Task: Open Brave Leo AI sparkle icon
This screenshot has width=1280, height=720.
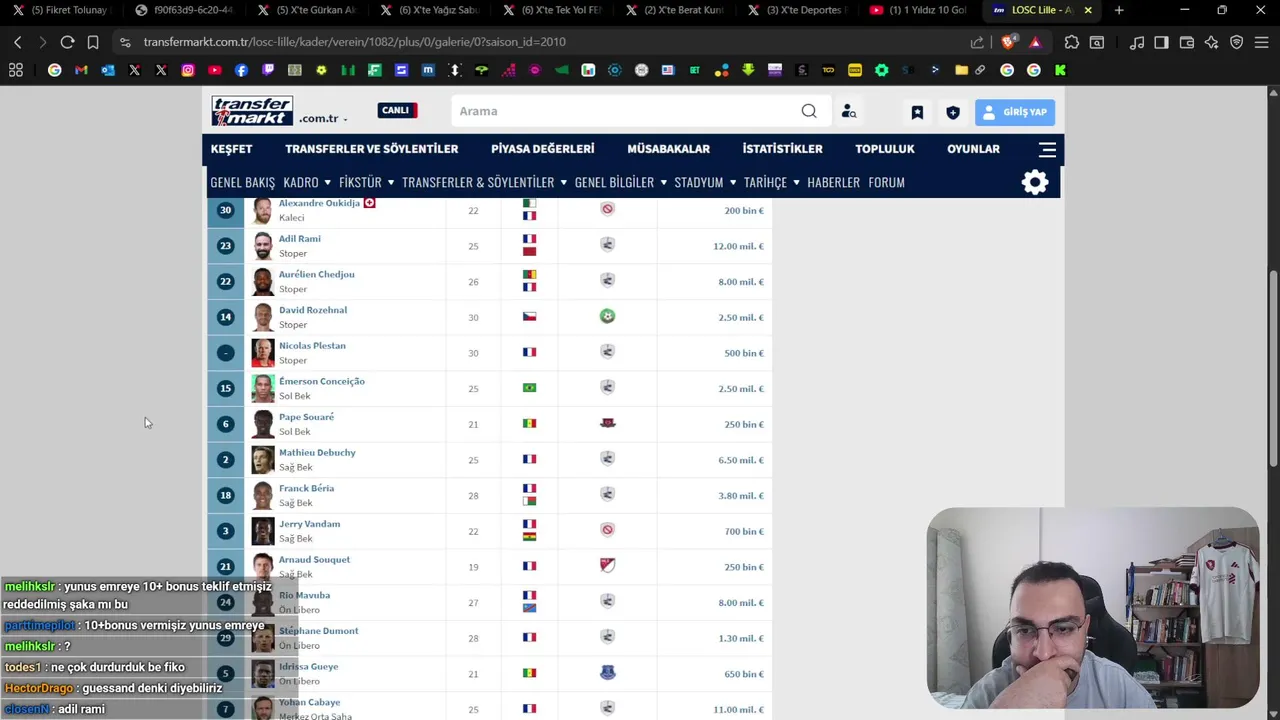Action: 1212,42
